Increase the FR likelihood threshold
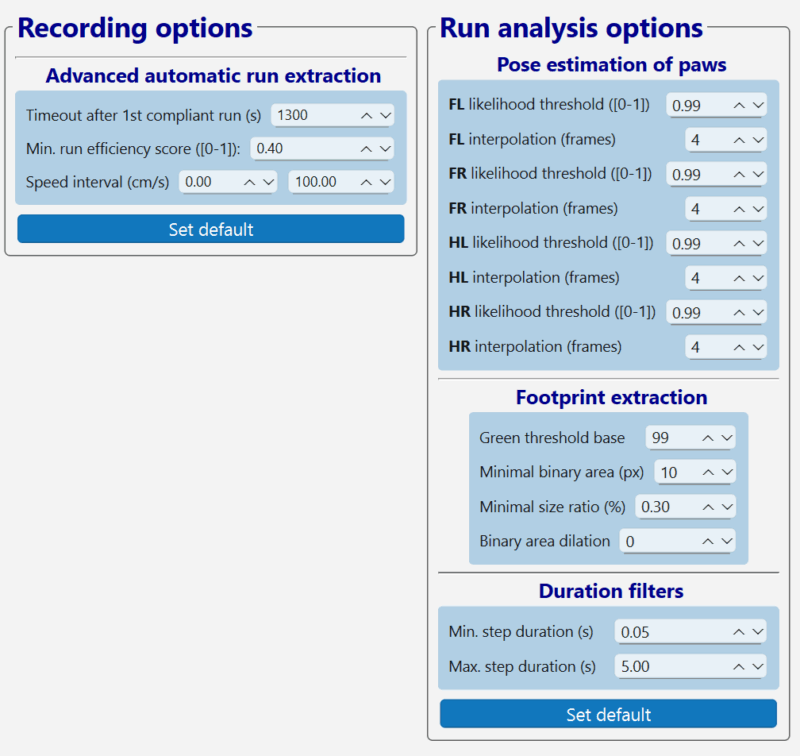800x756 pixels. click(x=739, y=174)
